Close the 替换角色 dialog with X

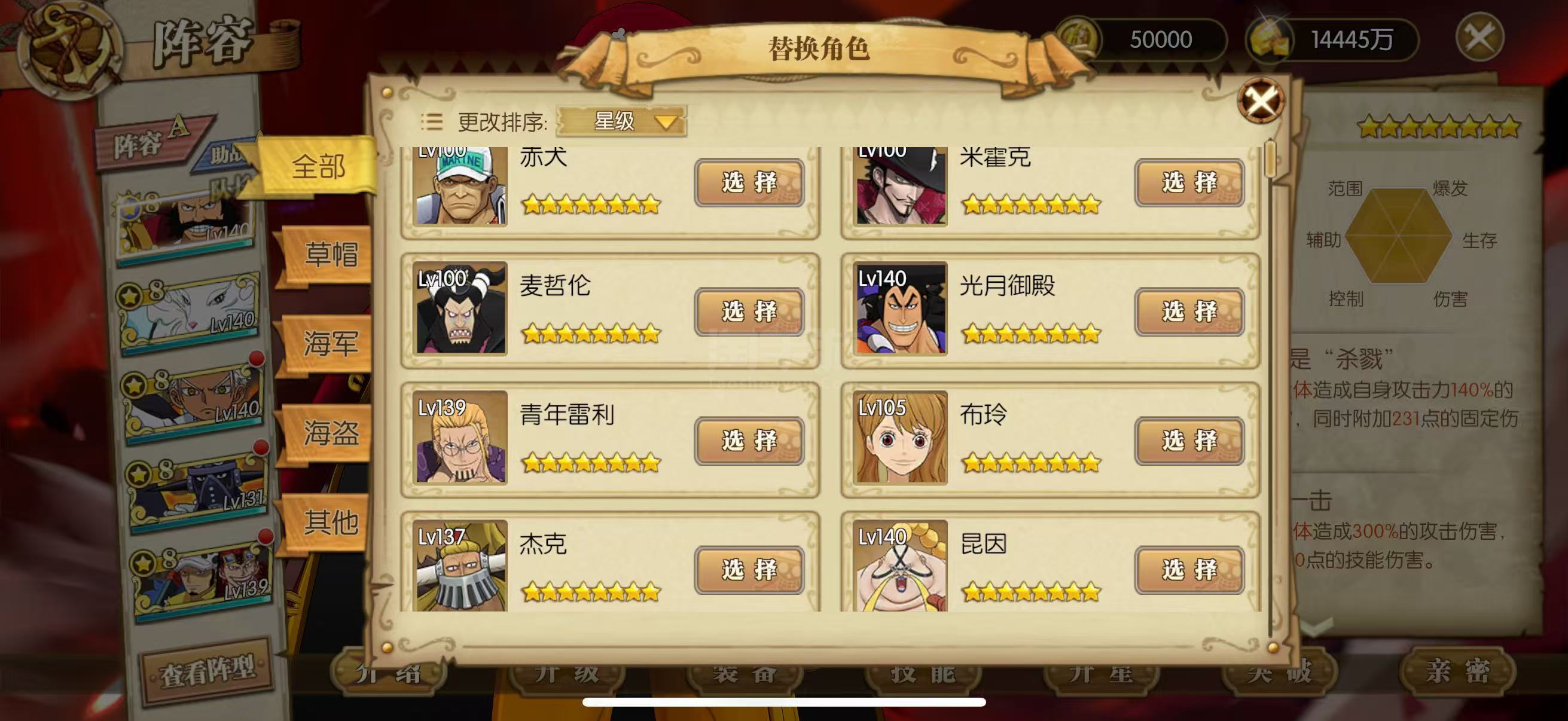[1261, 100]
